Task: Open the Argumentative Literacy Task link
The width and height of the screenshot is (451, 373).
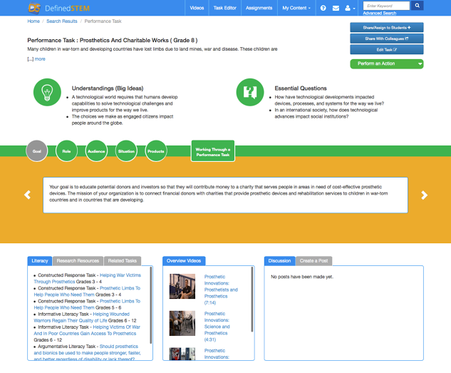Action: [87, 353]
